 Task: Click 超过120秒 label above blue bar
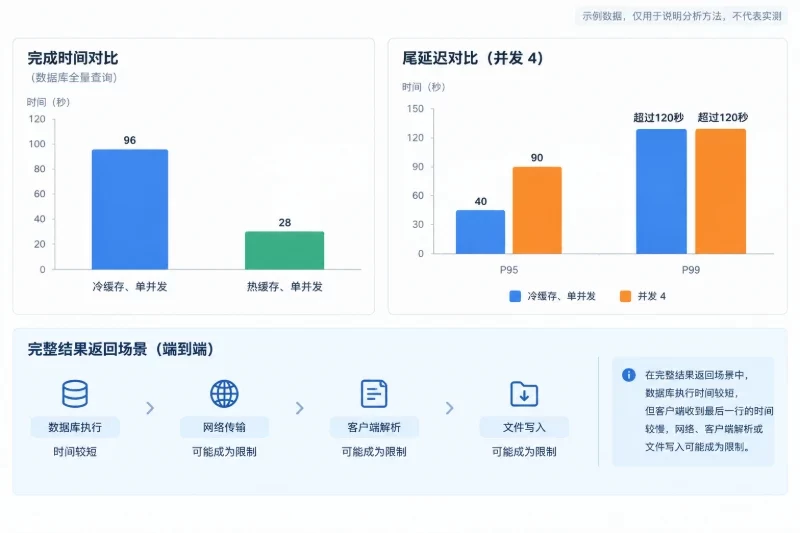(659, 118)
